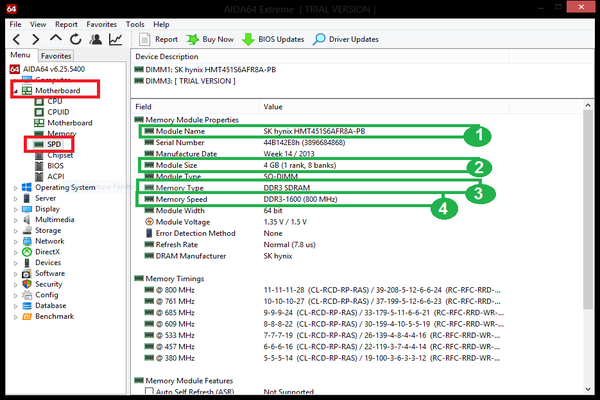The image size is (600, 400).
Task: Click the scrollbar down arrow
Action: pyautogui.click(x=588, y=389)
